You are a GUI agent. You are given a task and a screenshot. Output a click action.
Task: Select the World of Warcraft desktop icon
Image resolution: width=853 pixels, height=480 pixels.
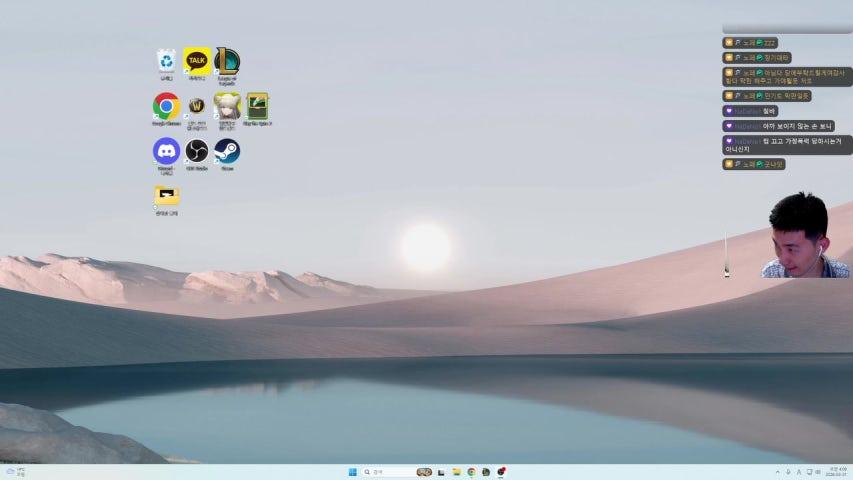click(196, 106)
